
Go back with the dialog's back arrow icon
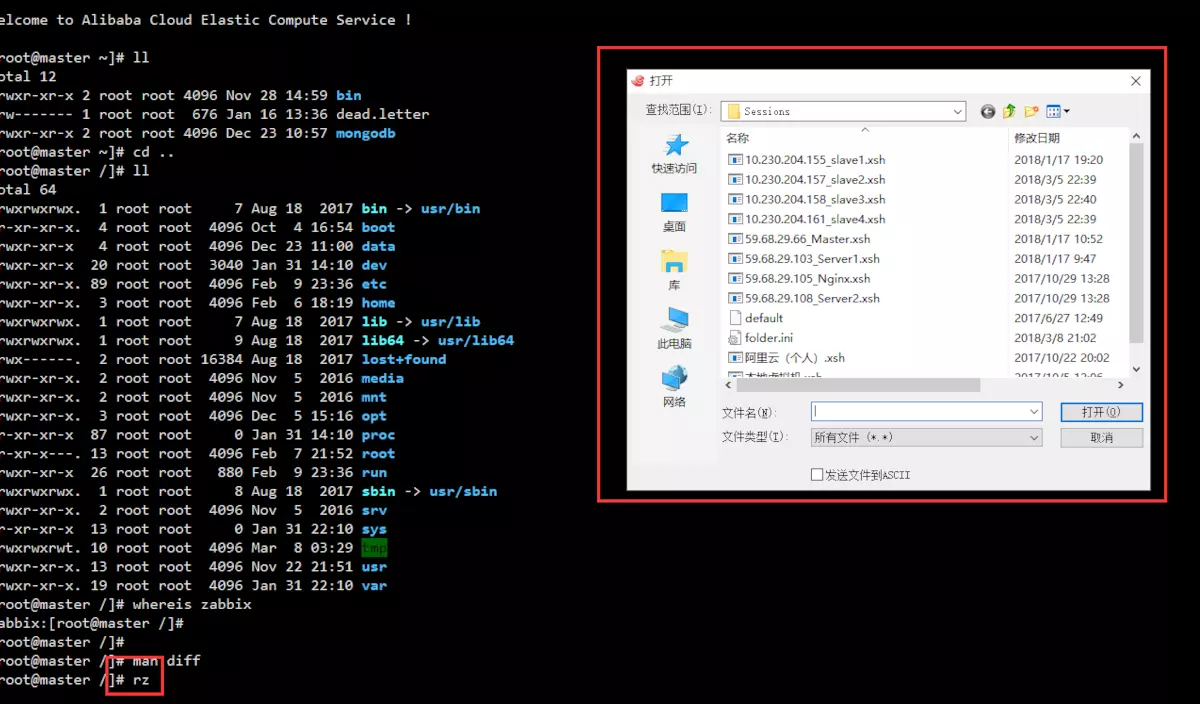[x=988, y=111]
